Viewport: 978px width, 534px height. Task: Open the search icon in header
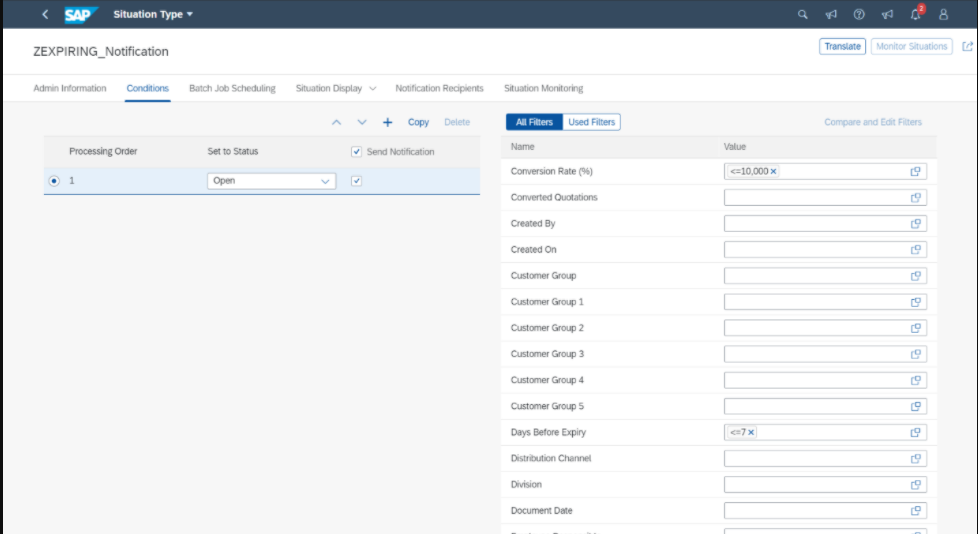click(x=802, y=14)
